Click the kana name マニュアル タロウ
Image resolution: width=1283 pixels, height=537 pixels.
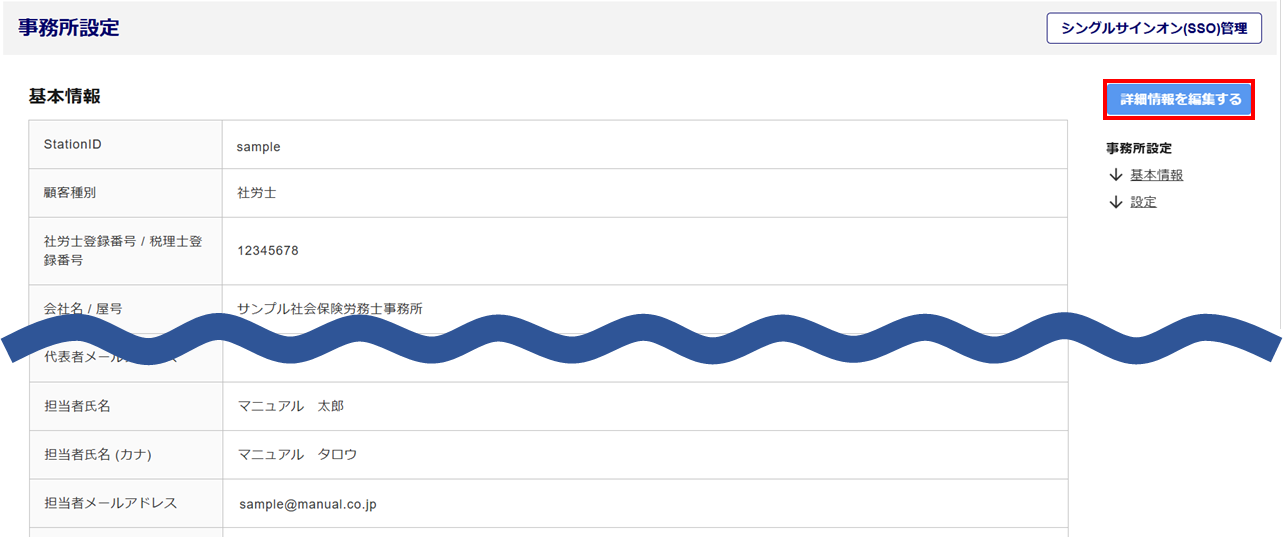[297, 454]
